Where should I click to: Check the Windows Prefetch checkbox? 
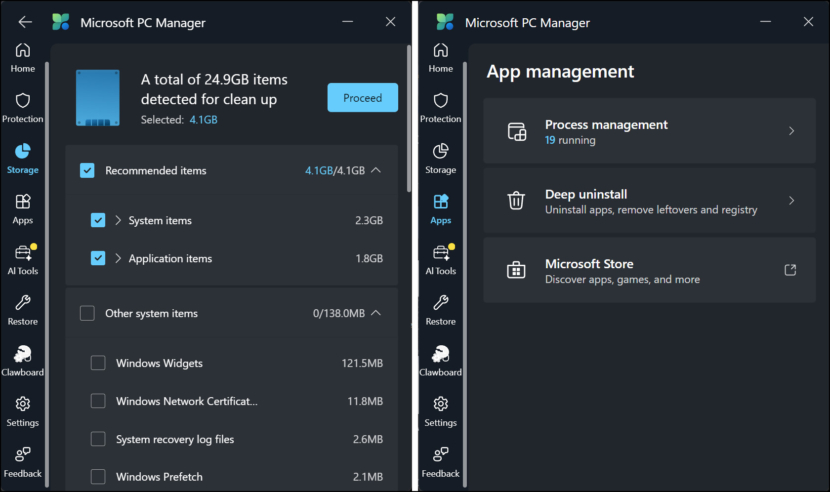point(98,477)
